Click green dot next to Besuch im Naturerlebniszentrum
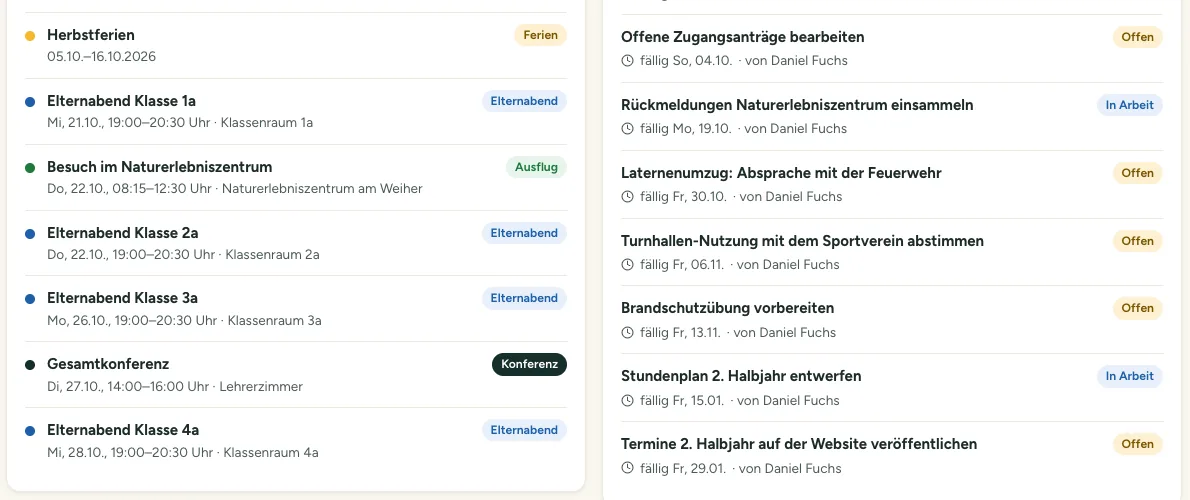This screenshot has width=1190, height=500. tap(30, 168)
